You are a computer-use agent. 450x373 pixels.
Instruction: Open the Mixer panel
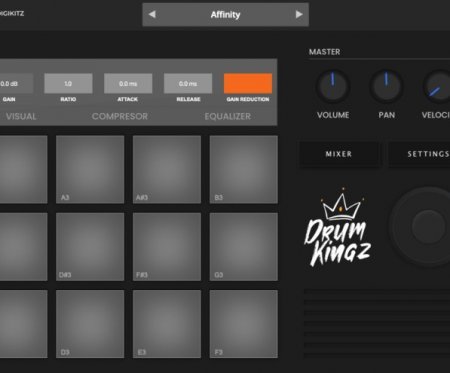pyautogui.click(x=339, y=154)
